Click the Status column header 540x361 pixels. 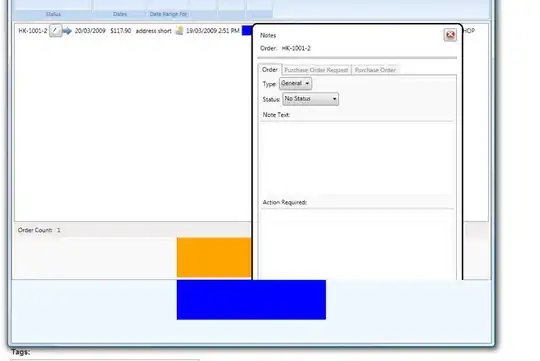point(53,14)
